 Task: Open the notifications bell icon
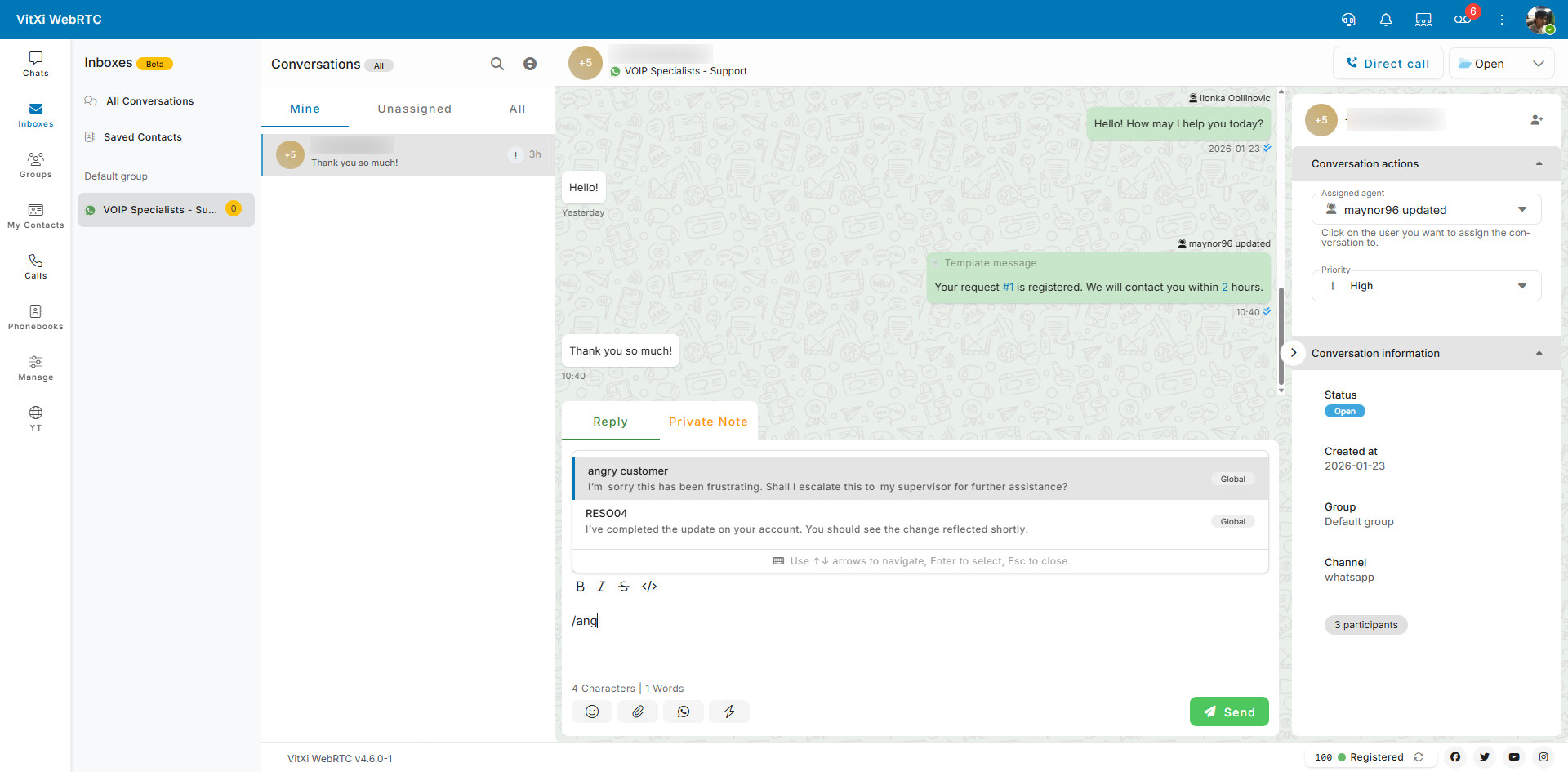[1386, 20]
